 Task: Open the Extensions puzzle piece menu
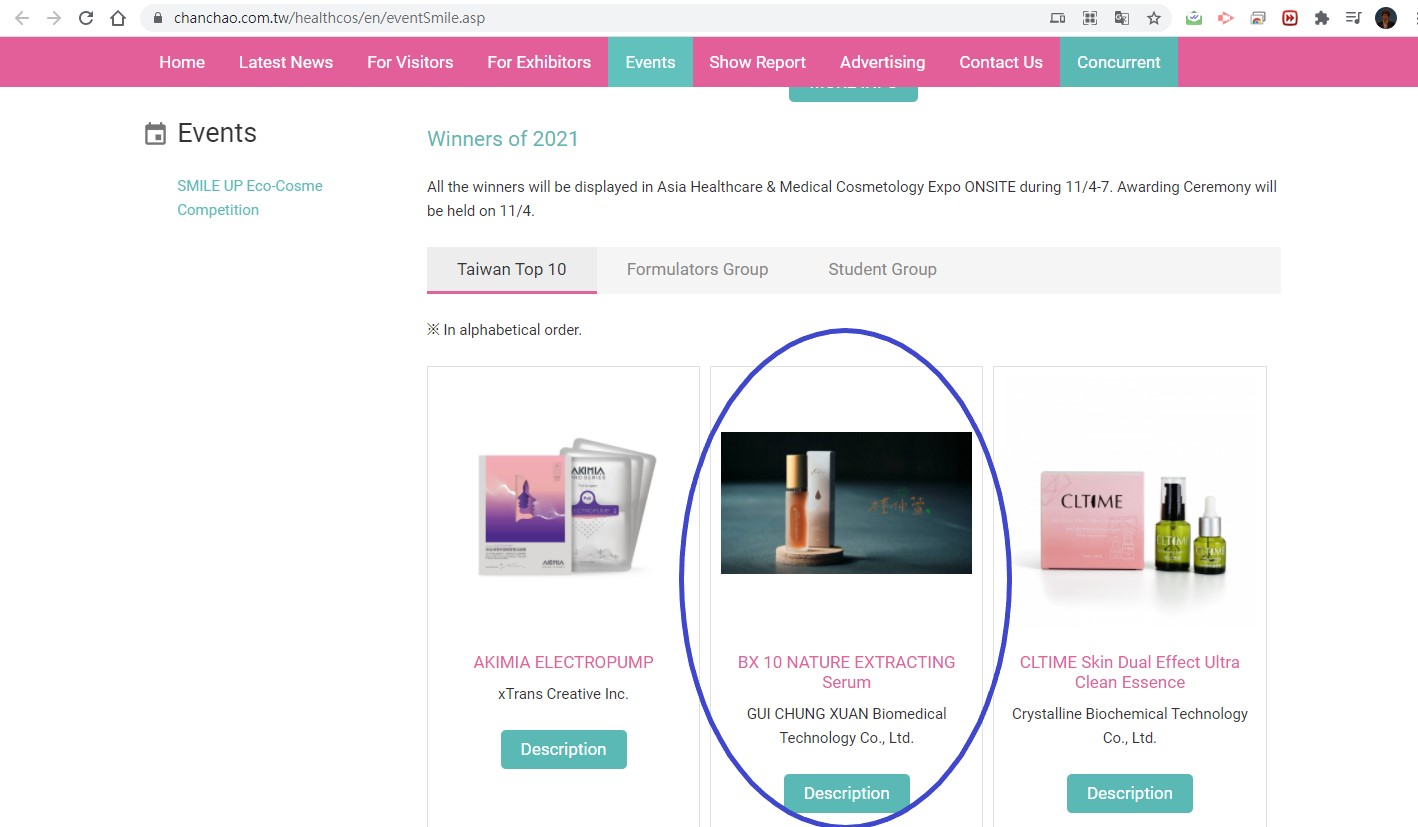pos(1322,18)
